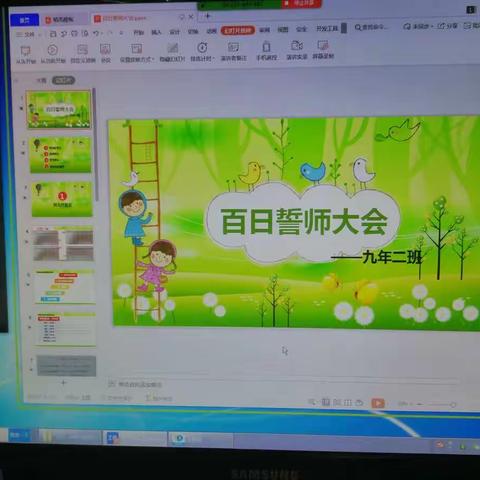Click the Meeting icon in the ribbon

coord(105,50)
